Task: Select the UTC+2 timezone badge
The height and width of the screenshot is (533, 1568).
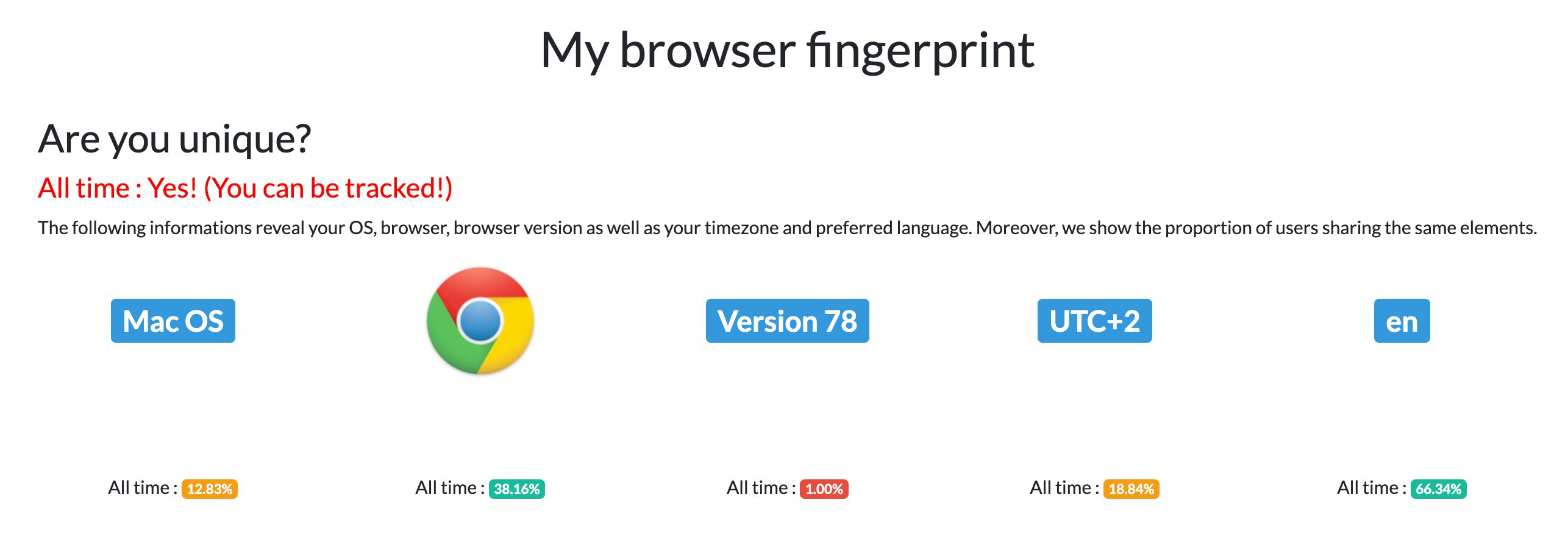Action: 1095,321
